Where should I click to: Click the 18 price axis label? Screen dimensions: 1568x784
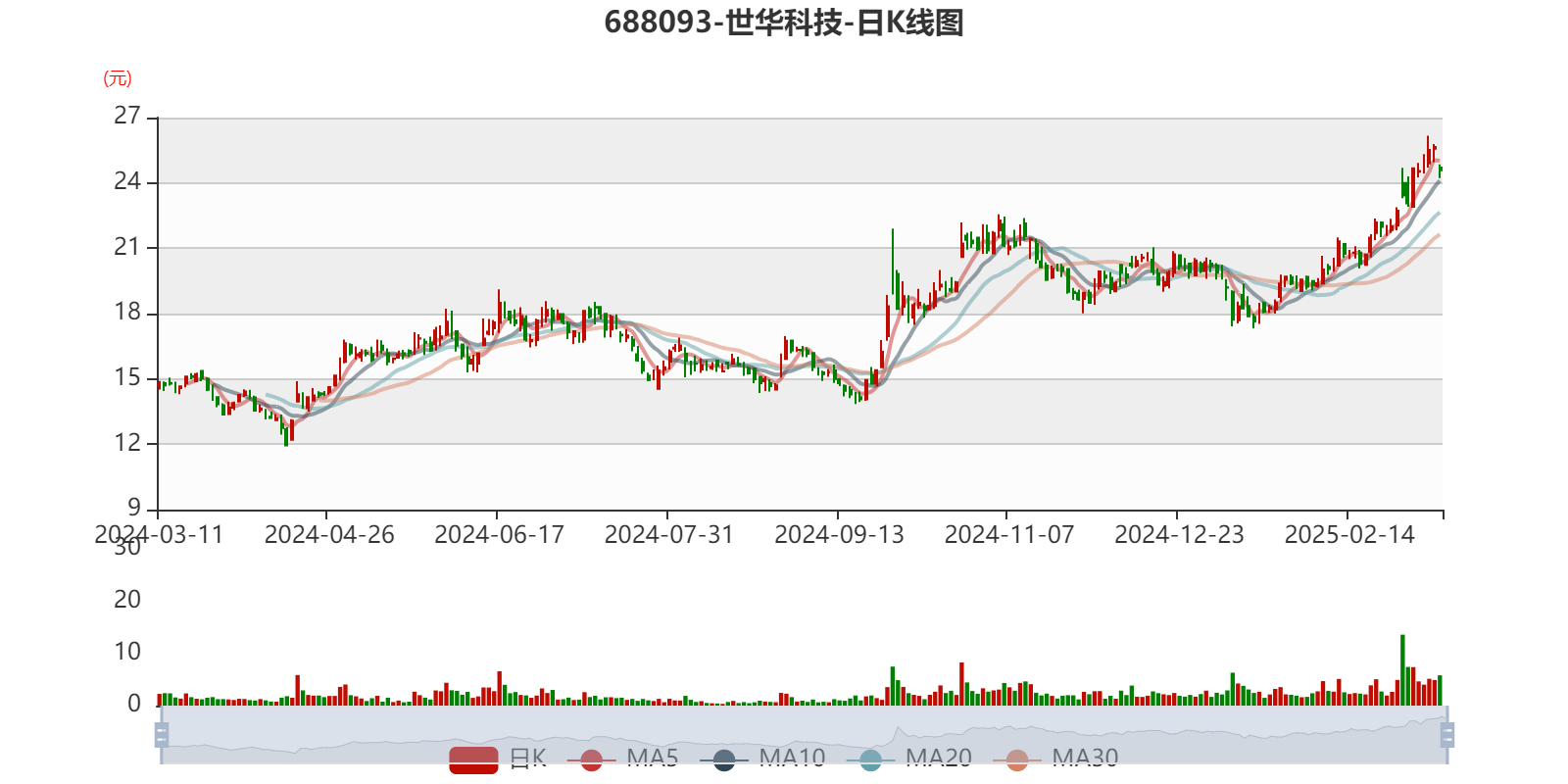127,313
